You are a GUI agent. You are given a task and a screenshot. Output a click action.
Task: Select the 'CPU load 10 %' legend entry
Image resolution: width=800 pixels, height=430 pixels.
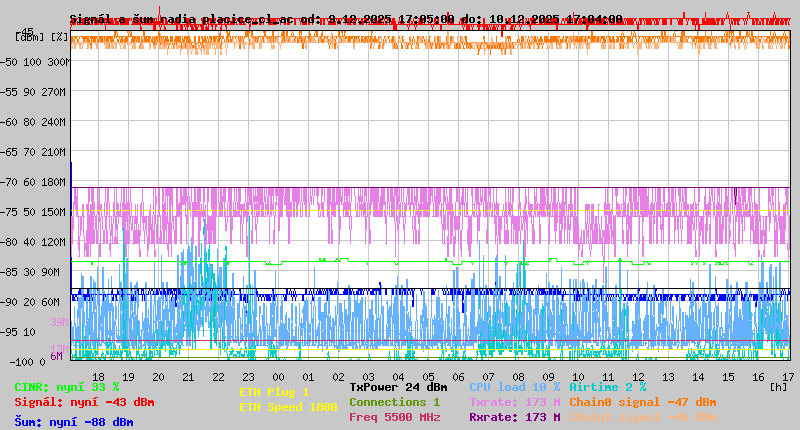click(x=515, y=387)
